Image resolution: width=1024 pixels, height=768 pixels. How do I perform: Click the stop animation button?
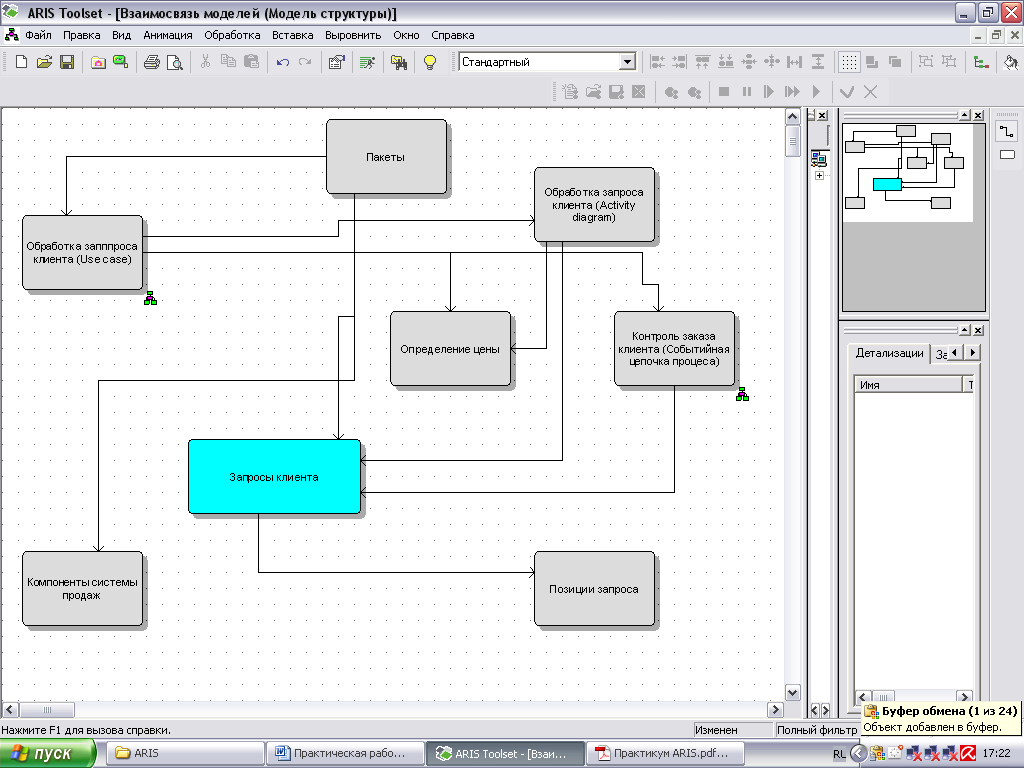point(724,91)
